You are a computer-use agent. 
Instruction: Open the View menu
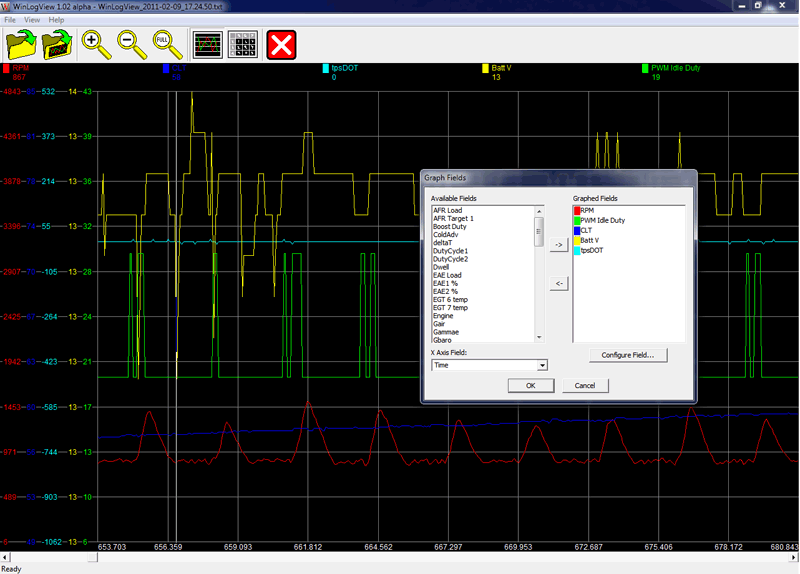tap(32, 20)
